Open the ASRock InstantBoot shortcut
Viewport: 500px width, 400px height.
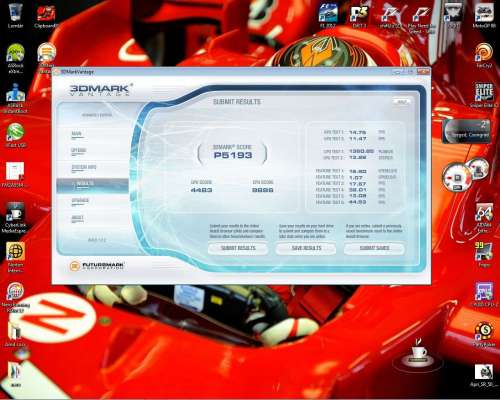[x=15, y=98]
